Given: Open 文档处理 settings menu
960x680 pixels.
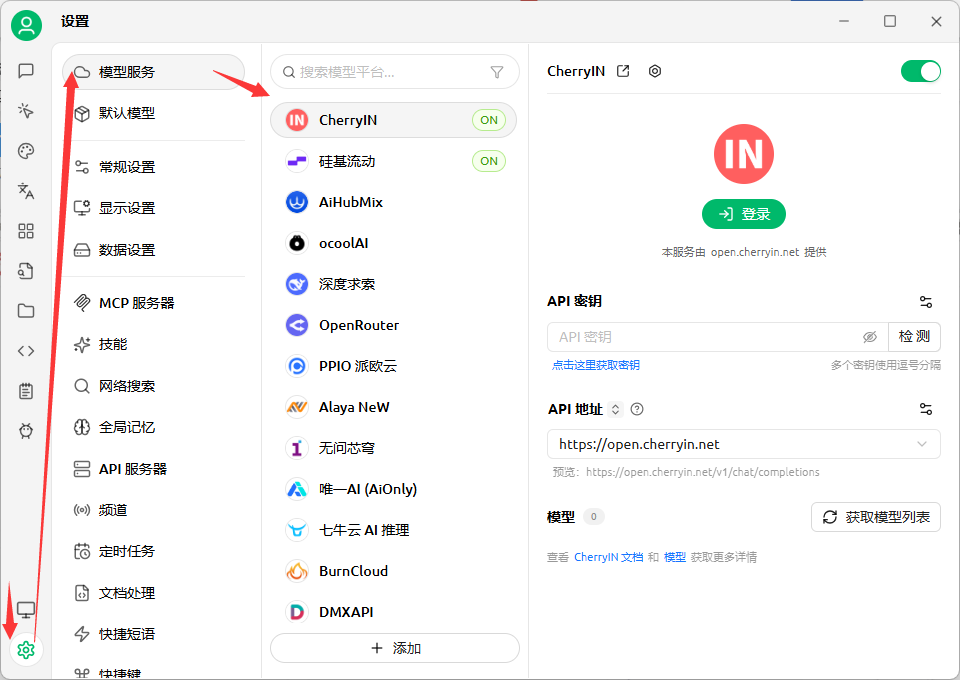Looking at the screenshot, I should click(x=153, y=592).
